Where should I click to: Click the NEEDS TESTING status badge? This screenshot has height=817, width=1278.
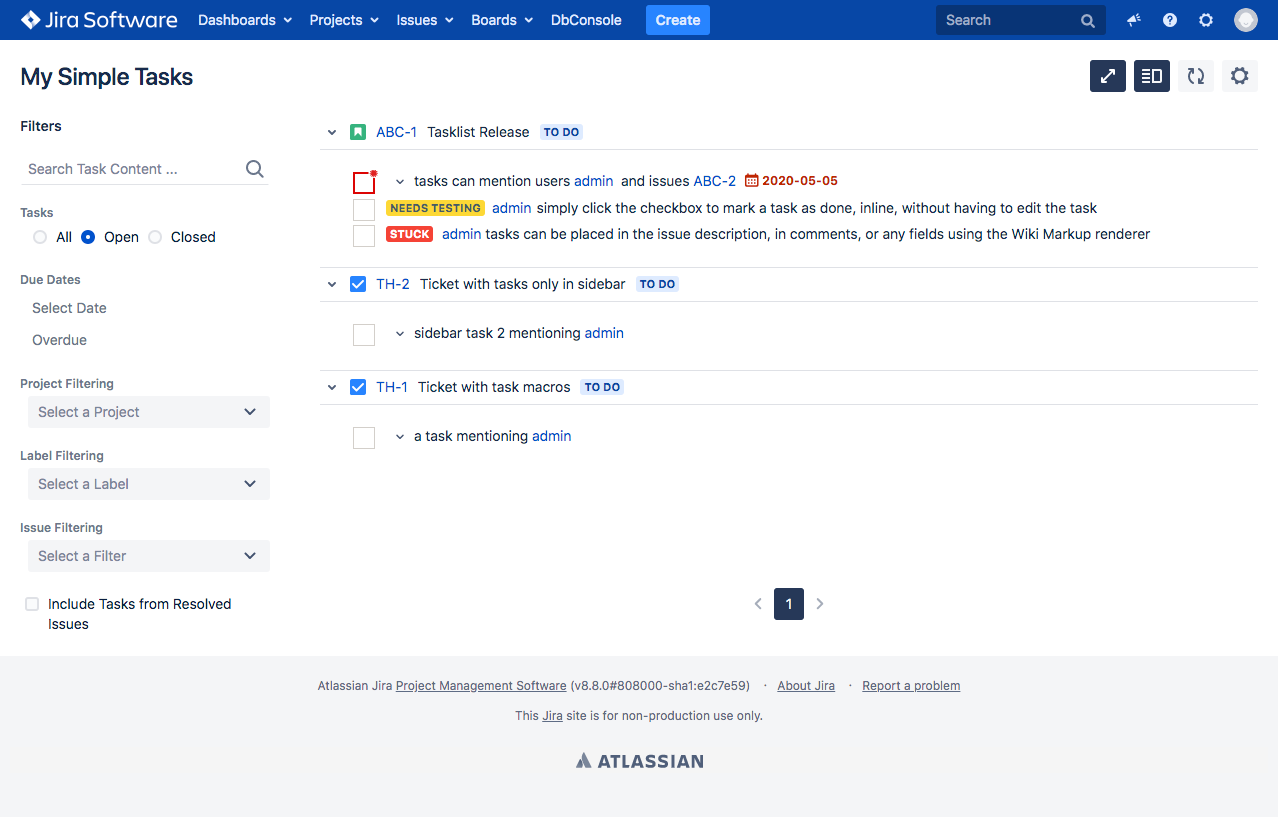pos(435,208)
